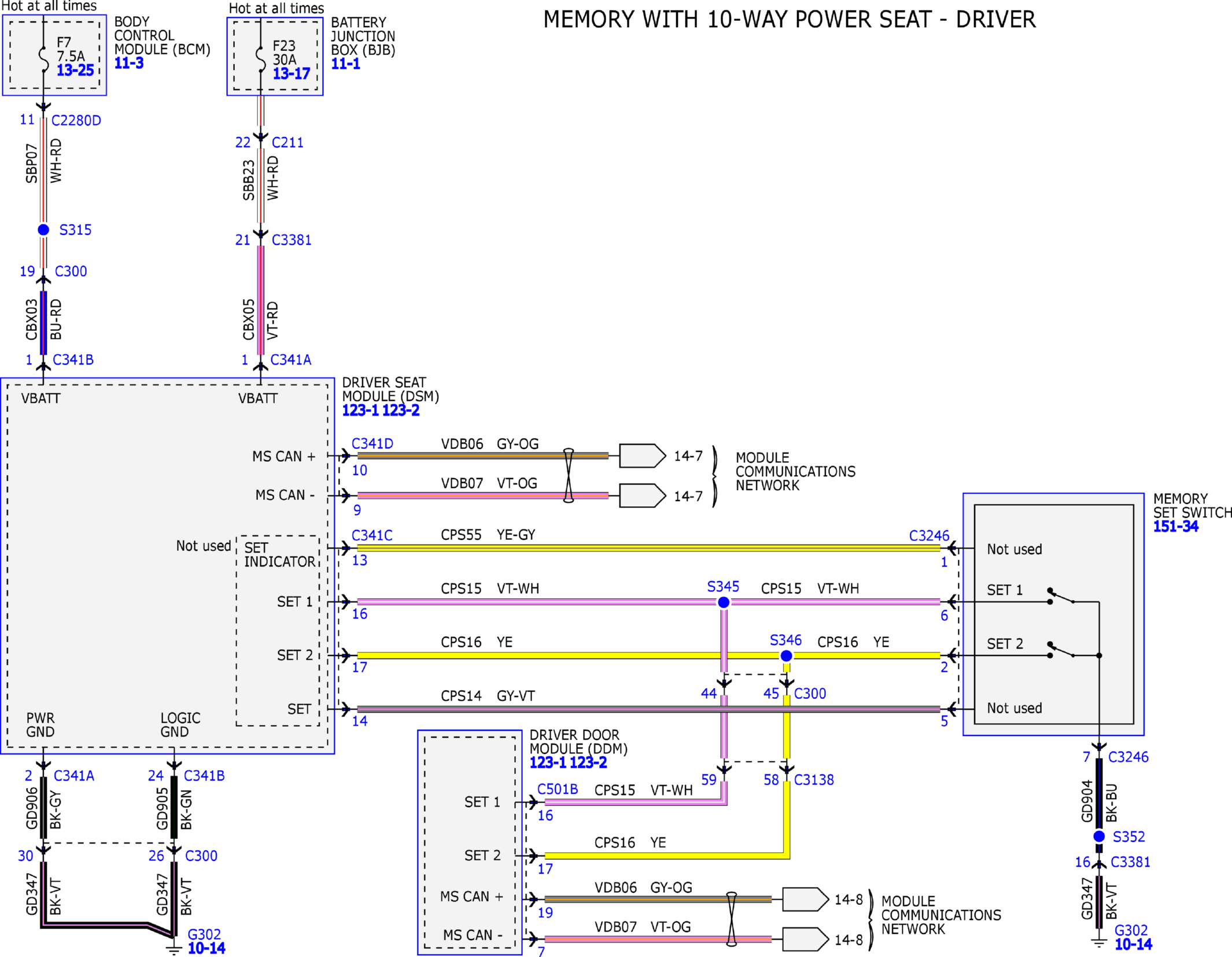This screenshot has width=1232, height=957.
Task: Select splice S346 blue dot
Action: (786, 656)
